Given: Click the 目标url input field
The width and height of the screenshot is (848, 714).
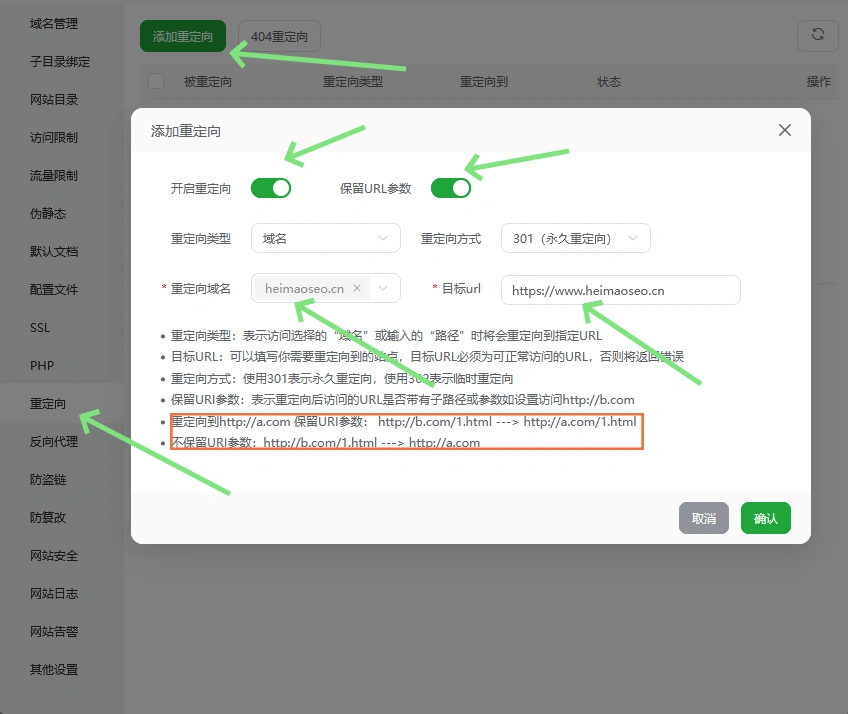Looking at the screenshot, I should coord(620,290).
